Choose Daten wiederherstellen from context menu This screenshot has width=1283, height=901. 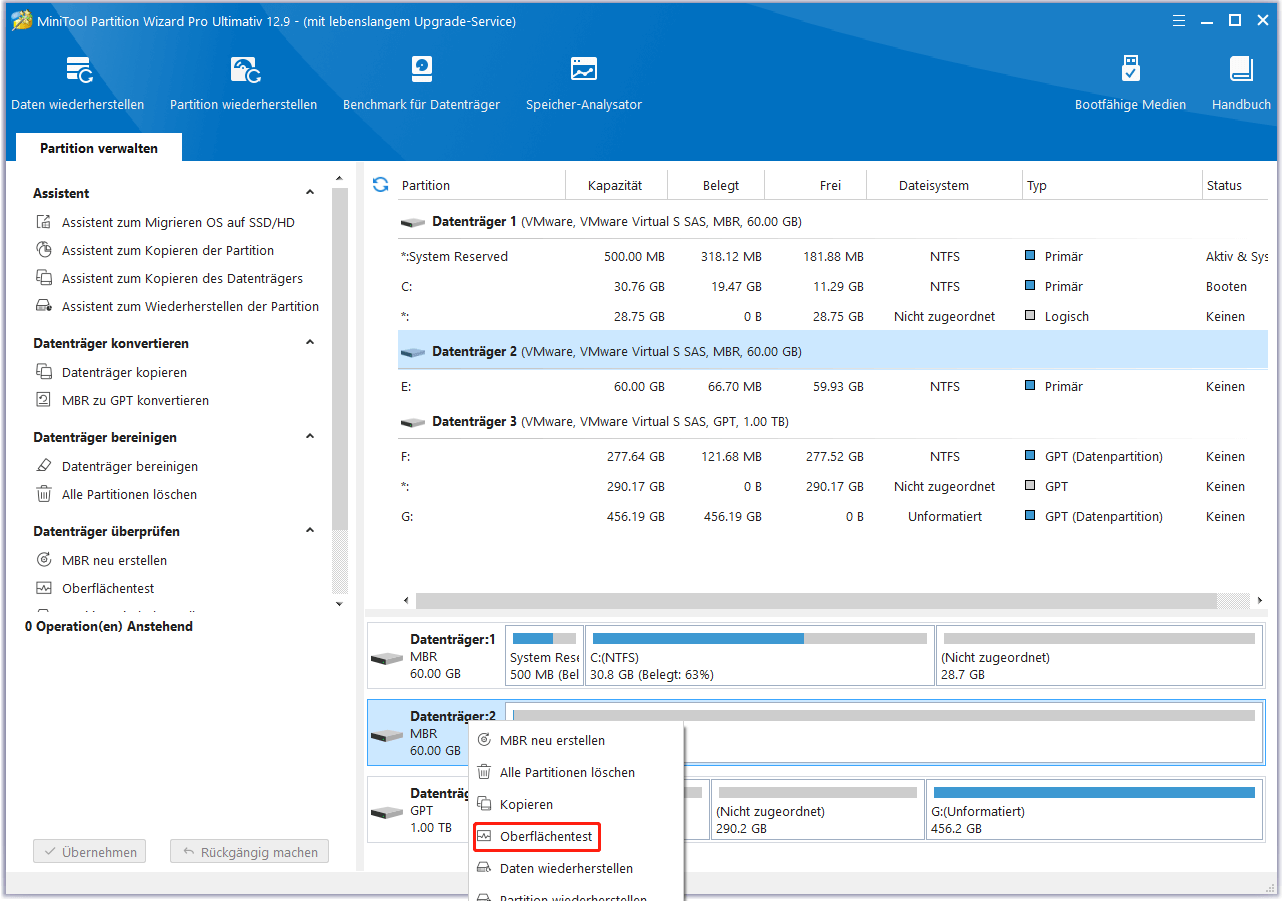[x=577, y=869]
